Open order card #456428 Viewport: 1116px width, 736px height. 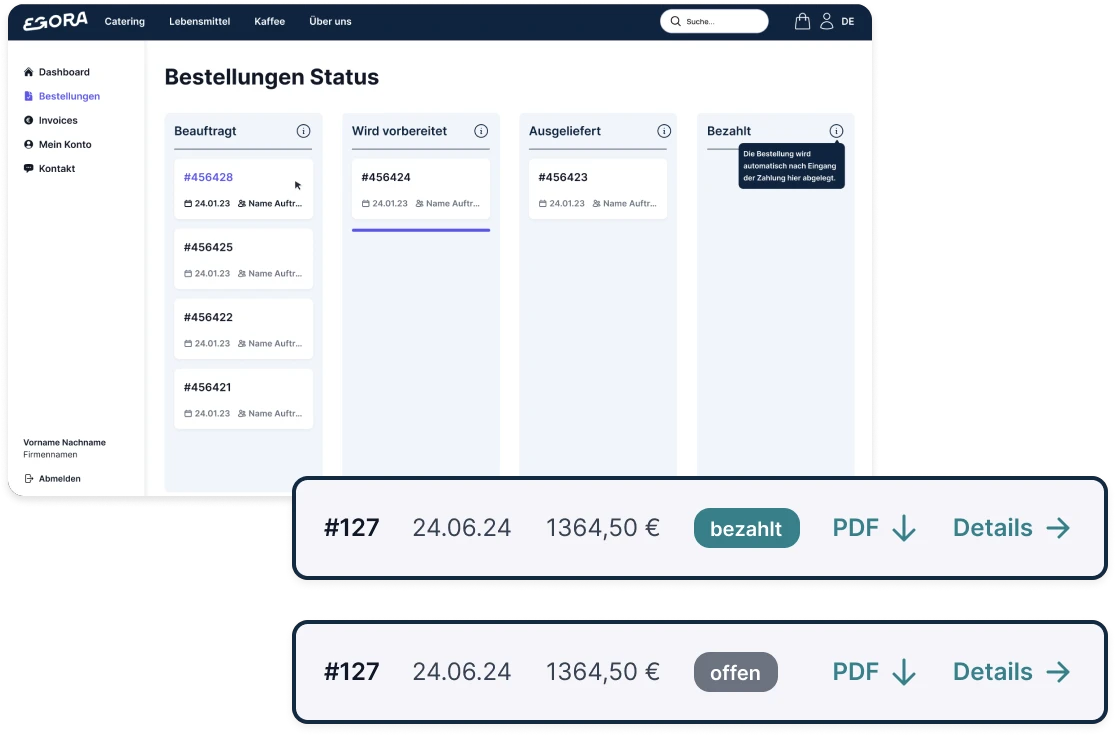(x=243, y=188)
